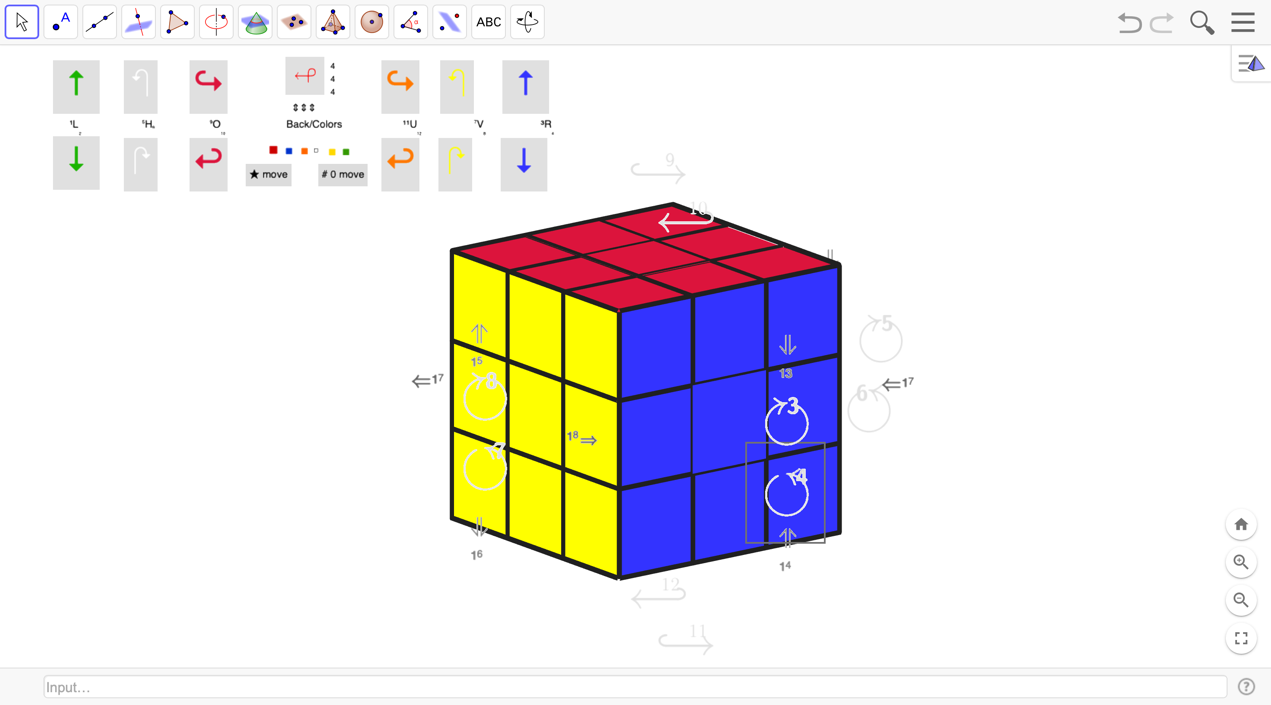This screenshot has width=1271, height=705.
Task: Expand the style bar panel toggle
Action: [1251, 64]
